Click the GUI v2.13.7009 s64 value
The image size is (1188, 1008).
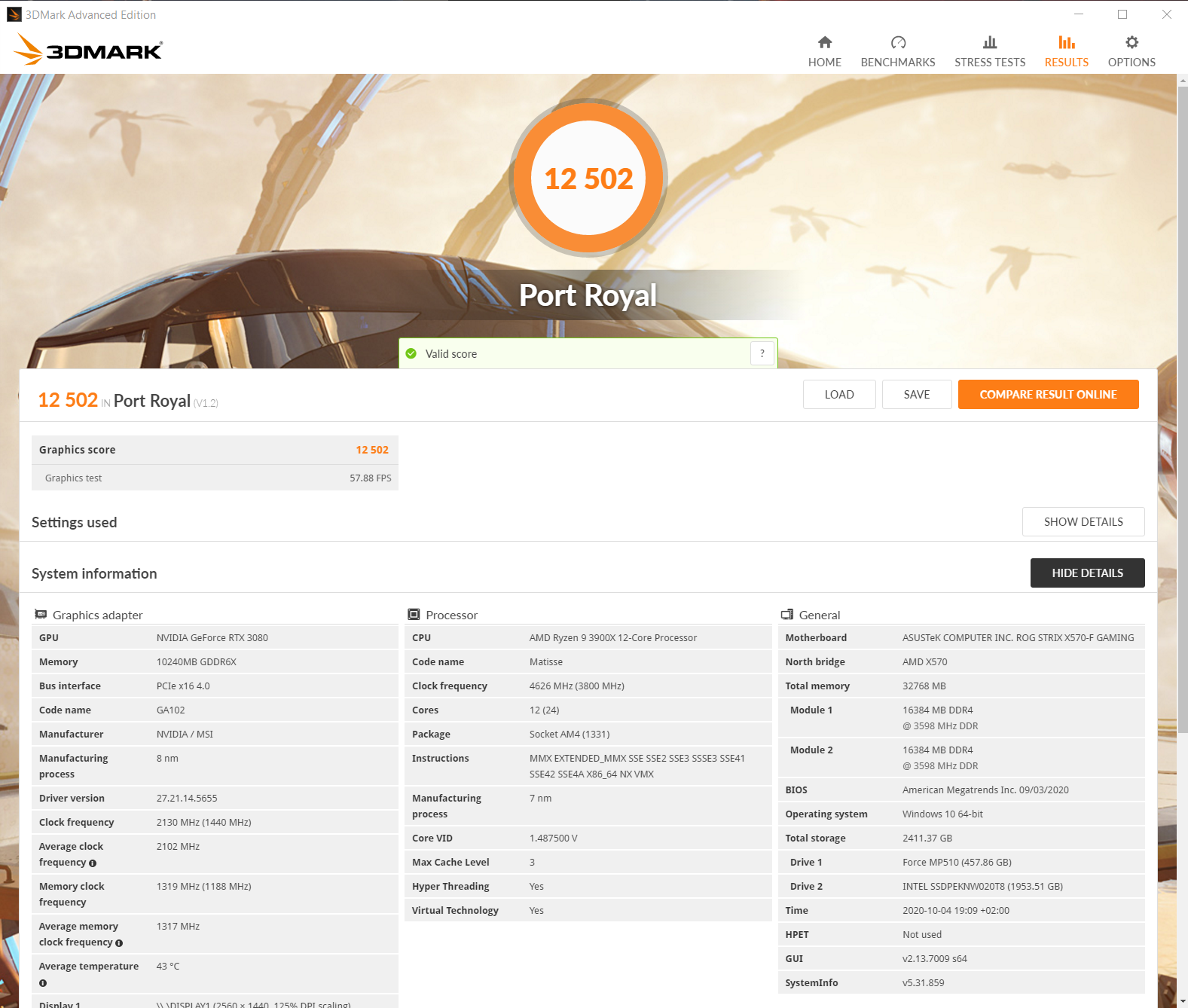coord(935,958)
